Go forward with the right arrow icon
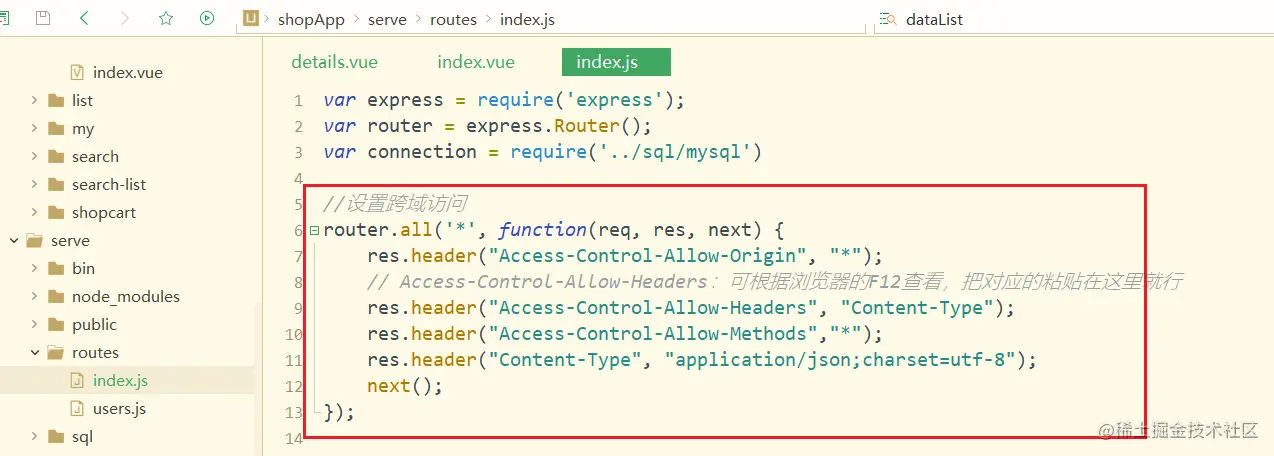This screenshot has width=1274, height=456. 125,18
